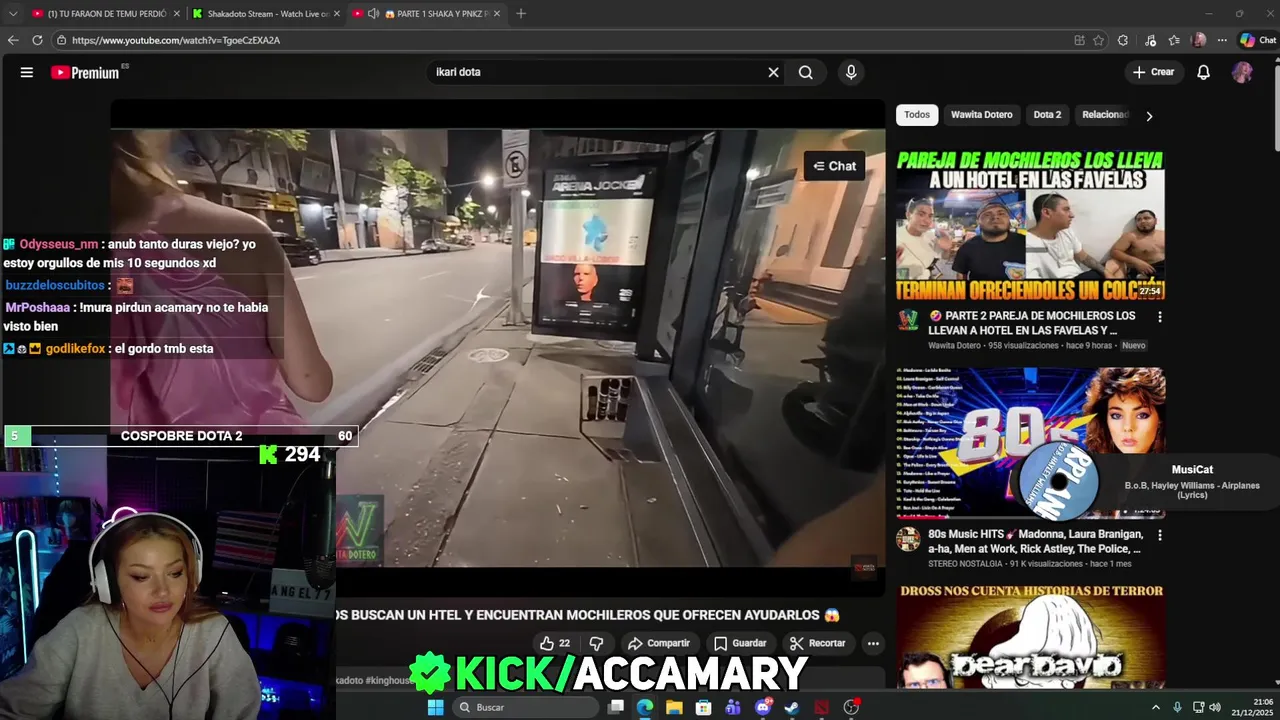Like the video (22 likes)
Viewport: 1280px width, 720px height.
coord(555,643)
